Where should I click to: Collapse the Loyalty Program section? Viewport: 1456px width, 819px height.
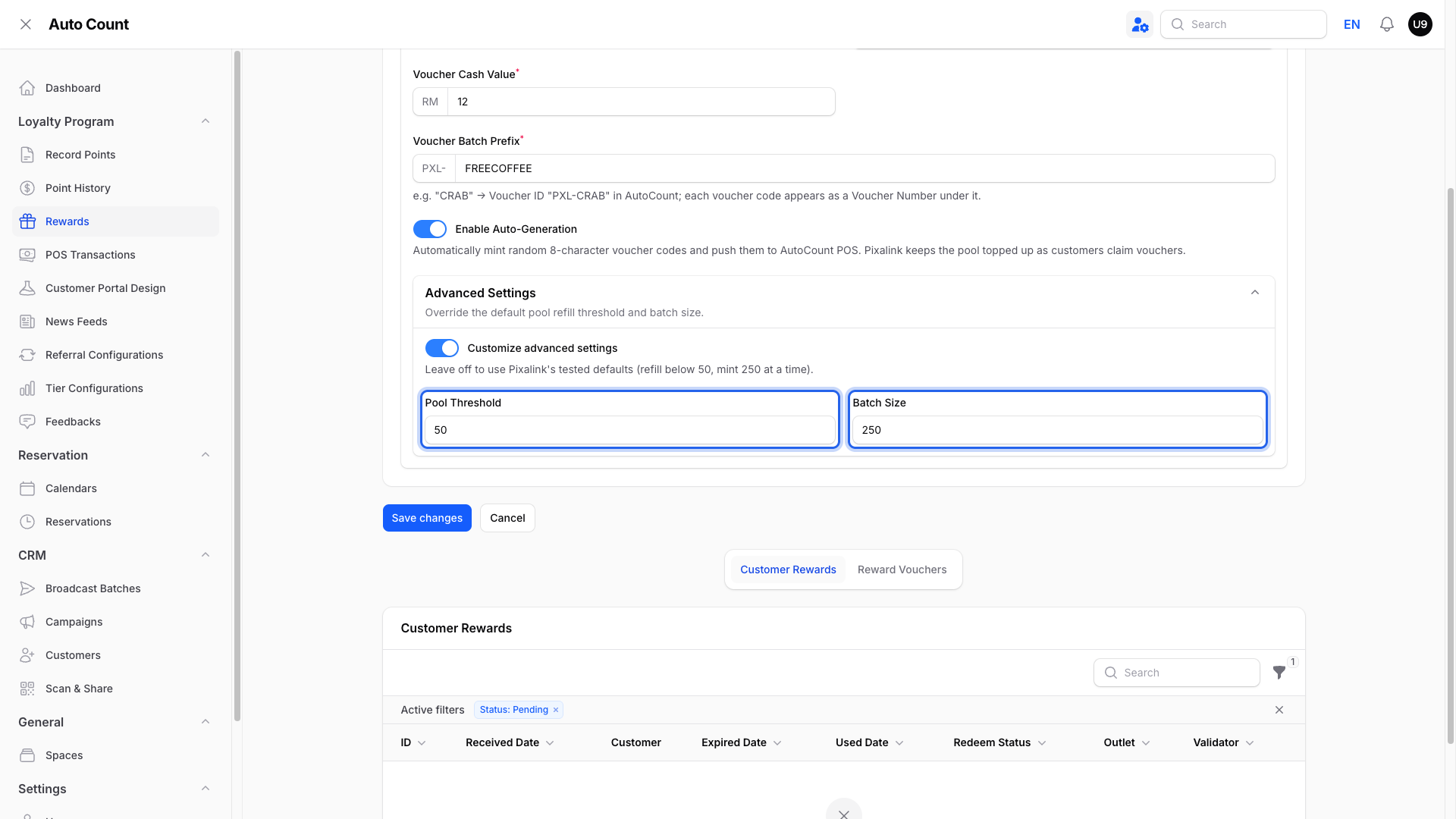(x=206, y=121)
